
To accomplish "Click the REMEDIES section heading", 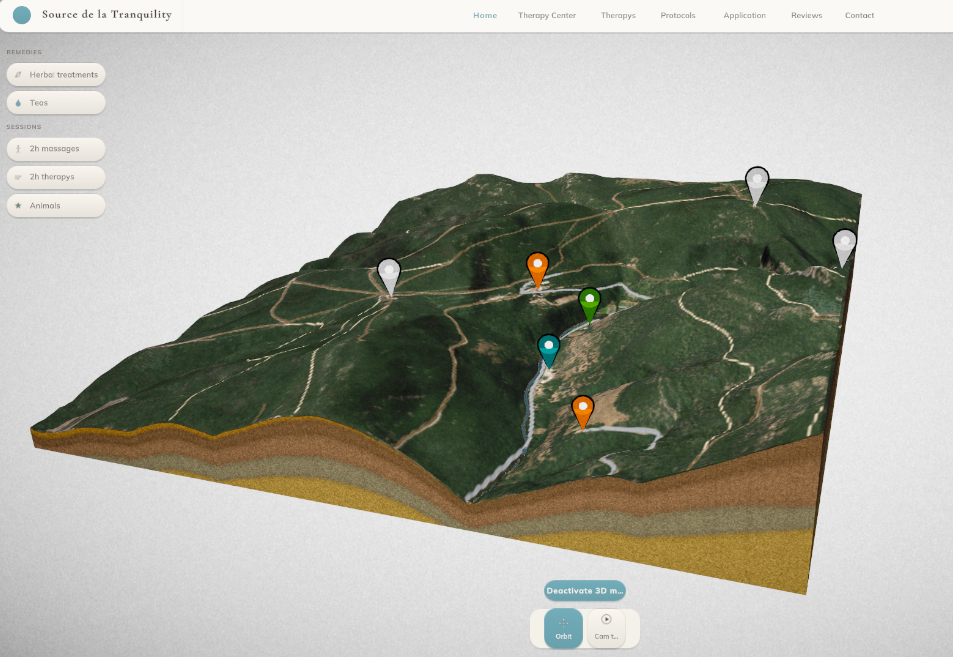I will (x=24, y=52).
